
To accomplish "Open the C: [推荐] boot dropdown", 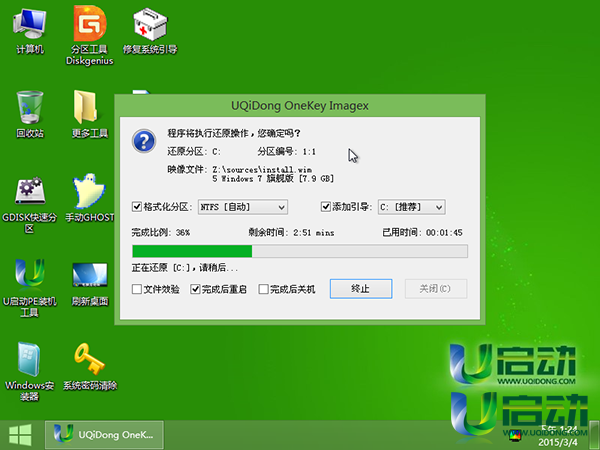I will point(412,207).
